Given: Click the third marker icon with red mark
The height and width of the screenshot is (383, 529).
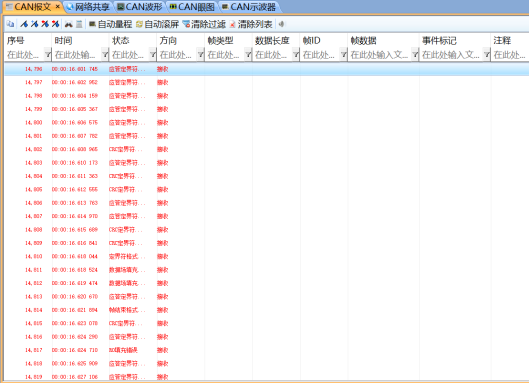Looking at the screenshot, I should click(x=45, y=24).
